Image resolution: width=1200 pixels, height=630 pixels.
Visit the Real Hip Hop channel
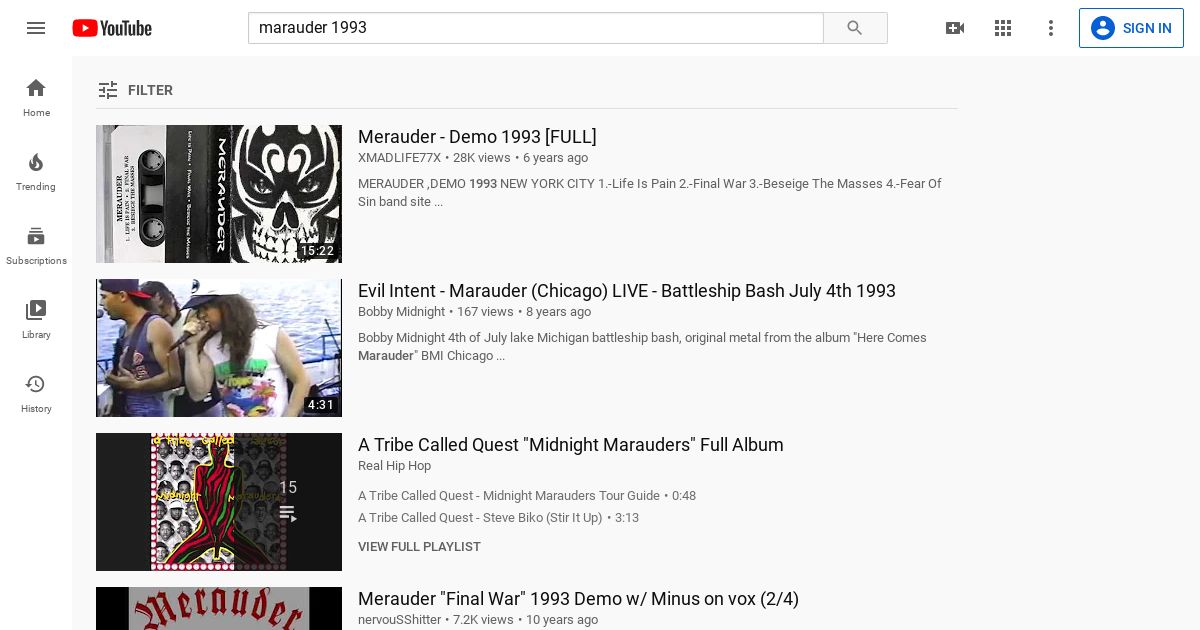click(x=395, y=466)
